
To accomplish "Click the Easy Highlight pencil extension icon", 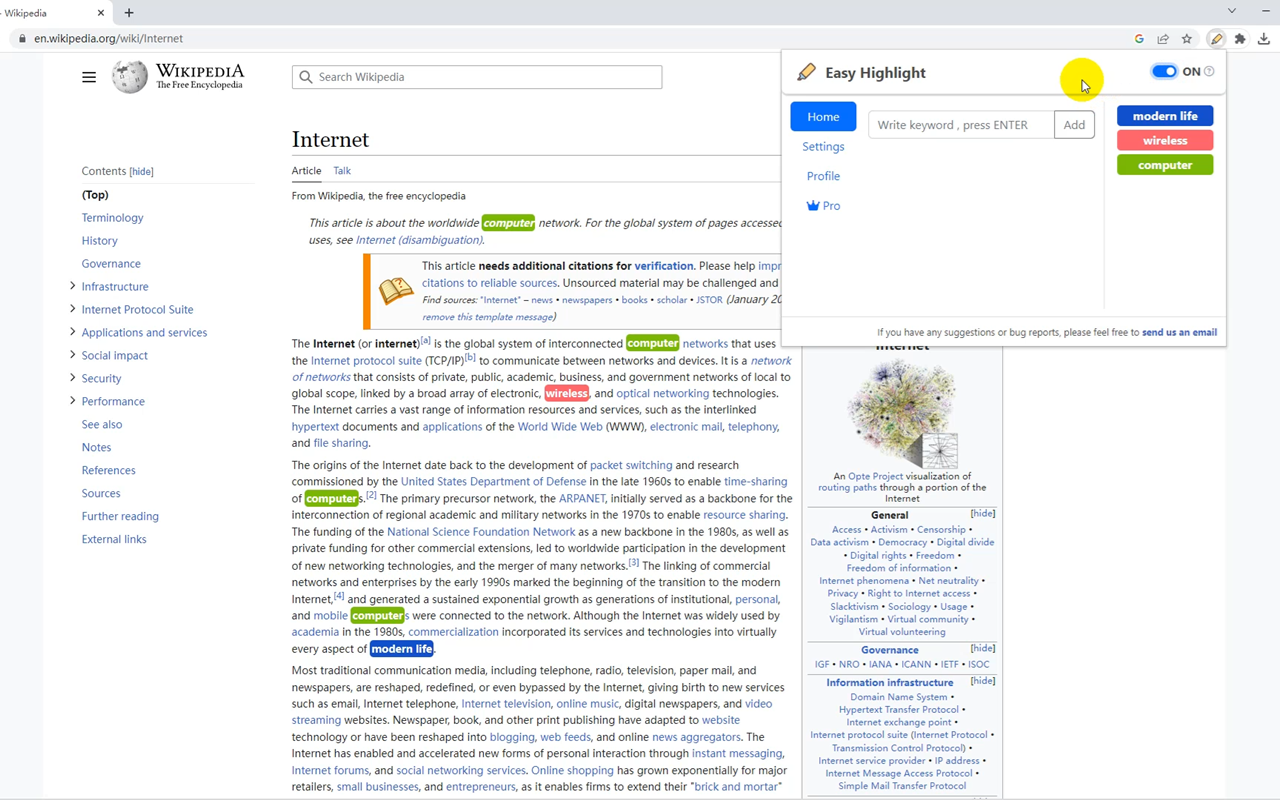I will click(1216, 39).
